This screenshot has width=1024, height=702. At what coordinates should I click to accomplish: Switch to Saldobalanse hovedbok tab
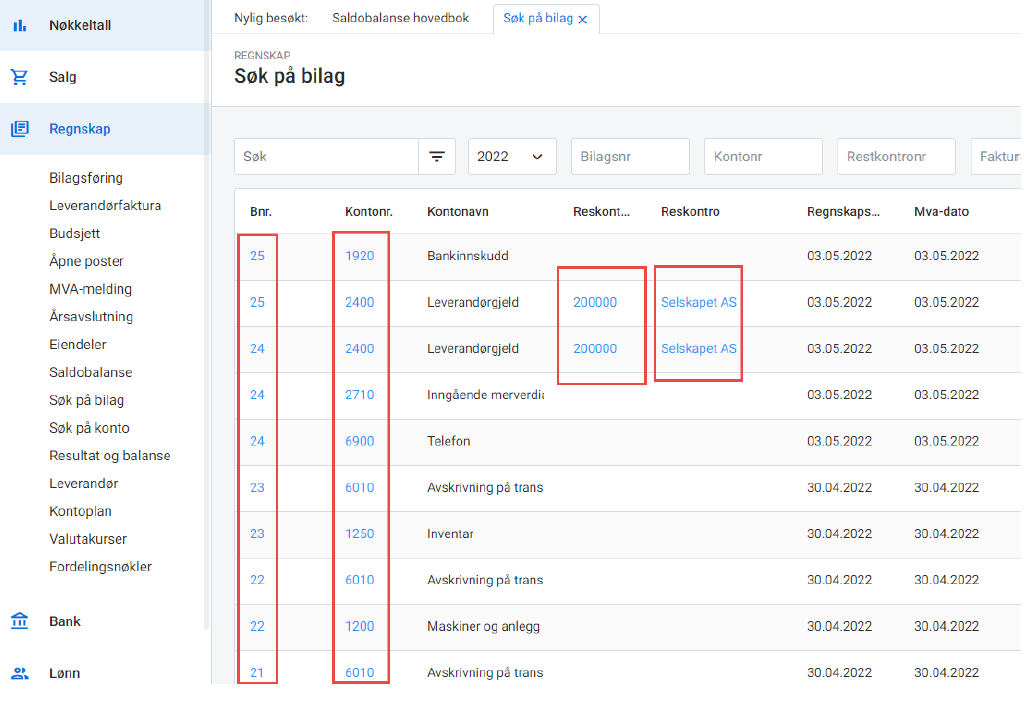400,18
